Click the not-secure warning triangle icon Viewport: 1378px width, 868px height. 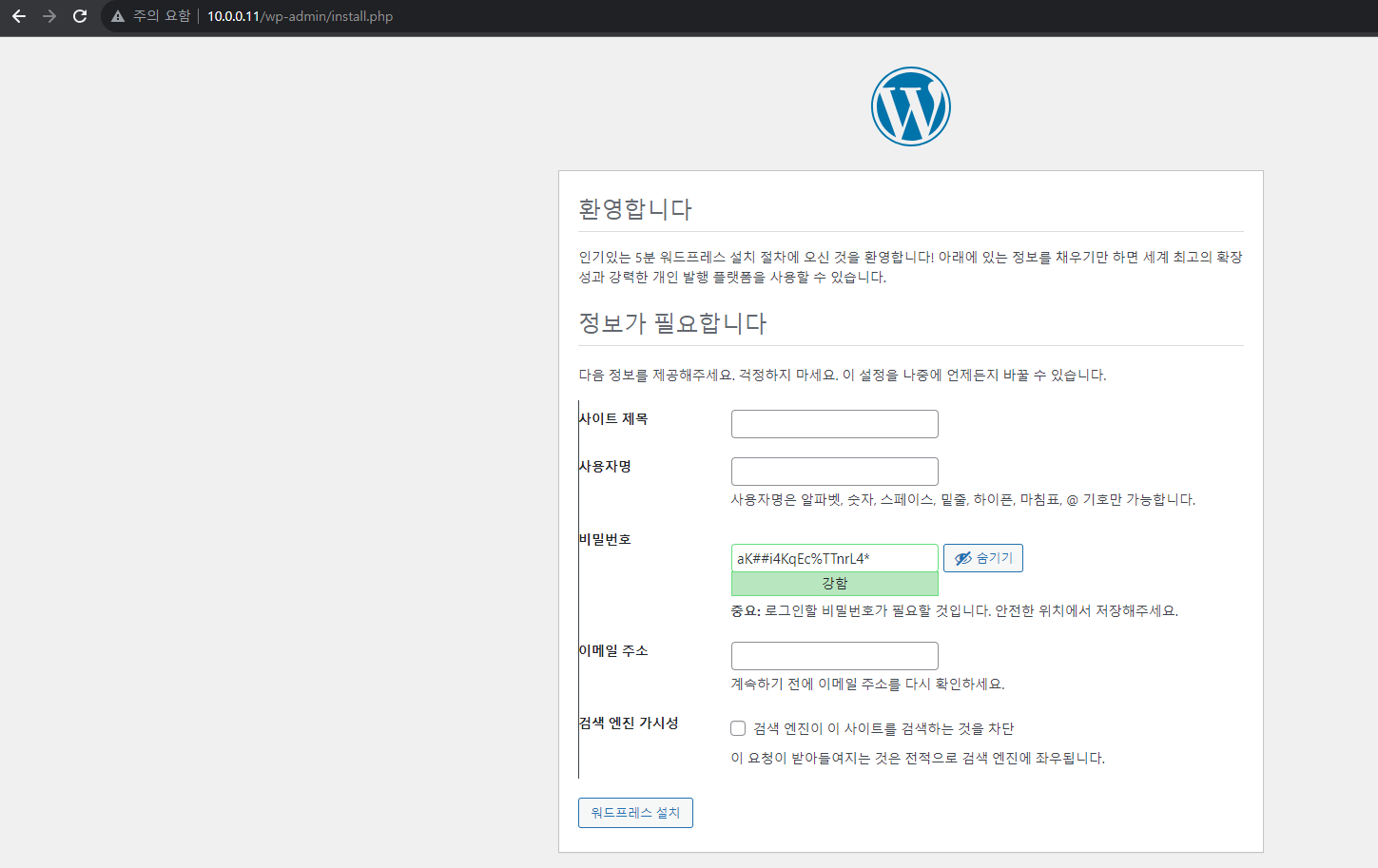[118, 16]
